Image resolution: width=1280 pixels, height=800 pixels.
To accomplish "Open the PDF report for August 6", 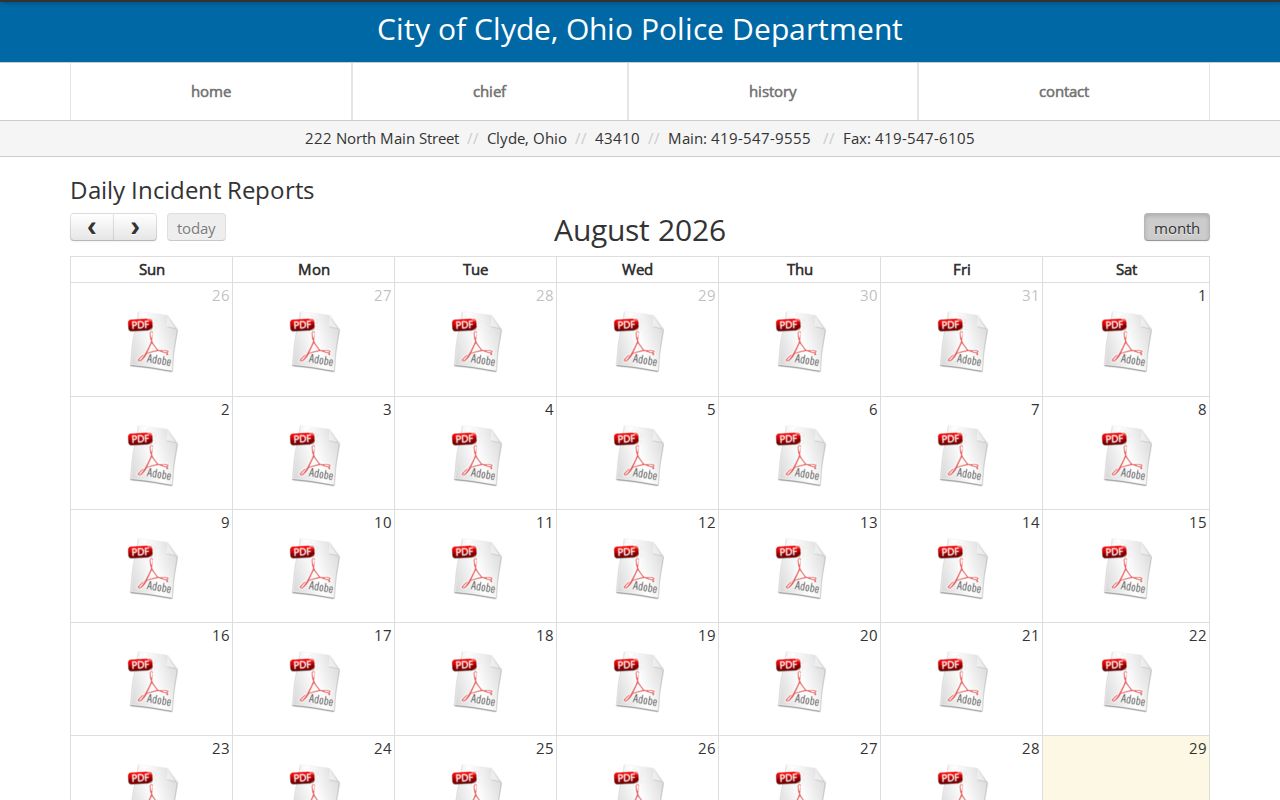I will 800,456.
